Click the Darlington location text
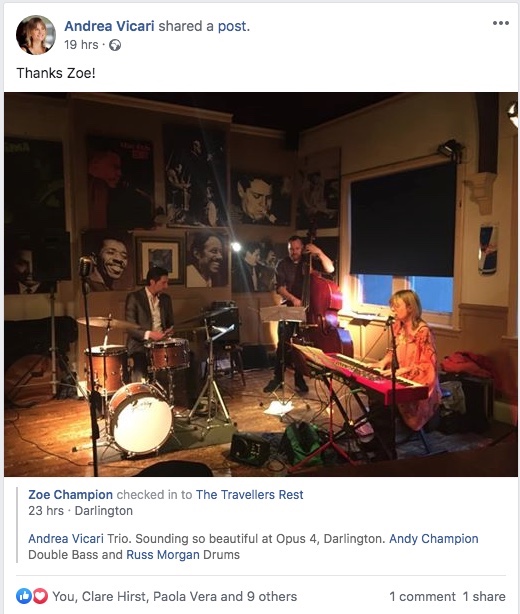This screenshot has height=614, width=520. [x=104, y=511]
